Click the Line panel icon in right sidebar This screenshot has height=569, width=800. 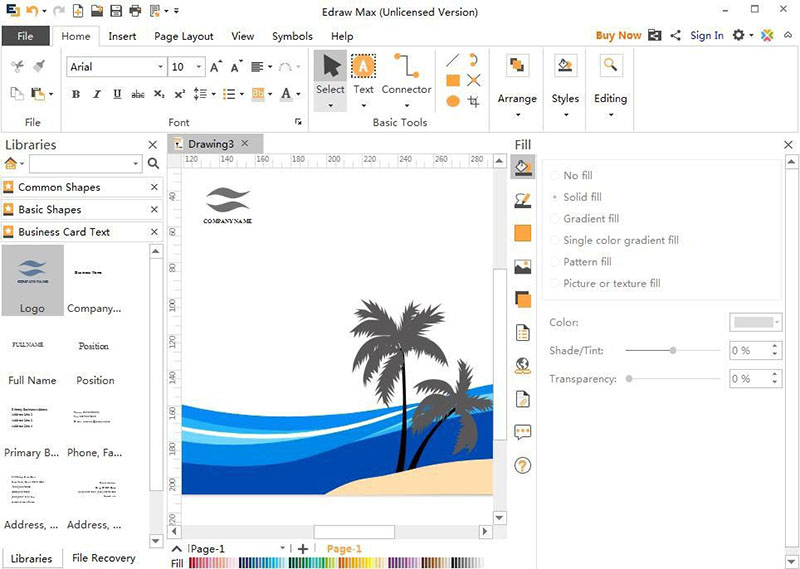(x=522, y=200)
